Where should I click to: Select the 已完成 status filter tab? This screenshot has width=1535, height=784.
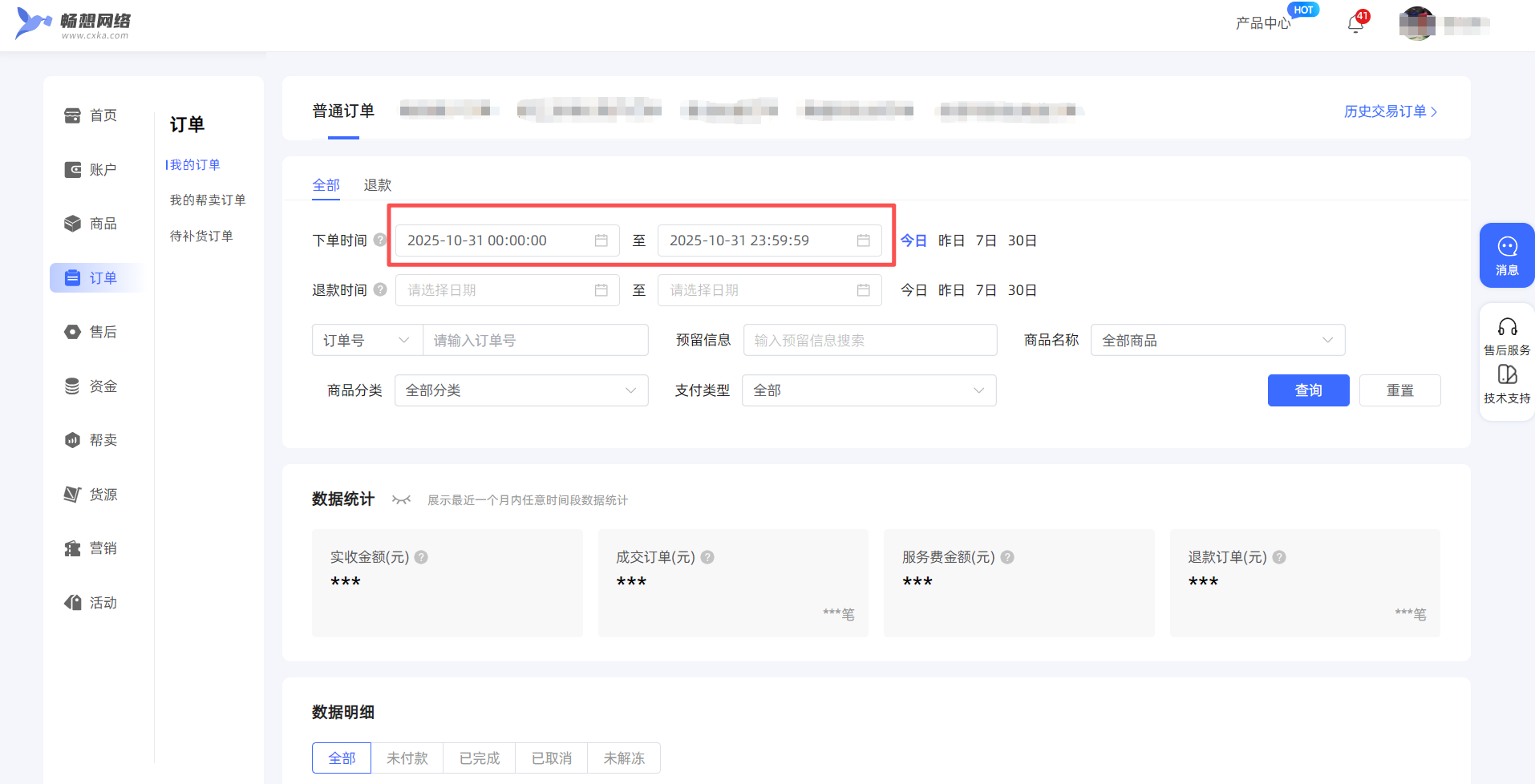(x=479, y=758)
